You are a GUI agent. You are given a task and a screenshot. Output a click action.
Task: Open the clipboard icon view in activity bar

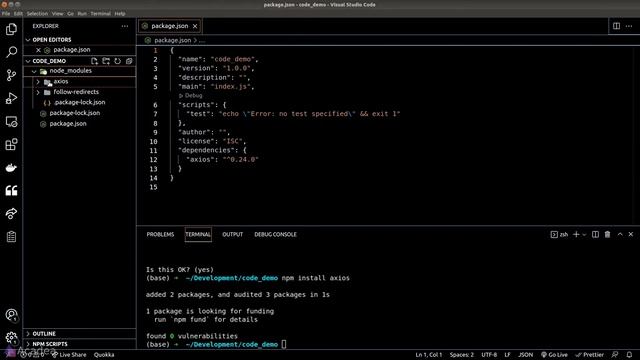[x=11, y=237]
